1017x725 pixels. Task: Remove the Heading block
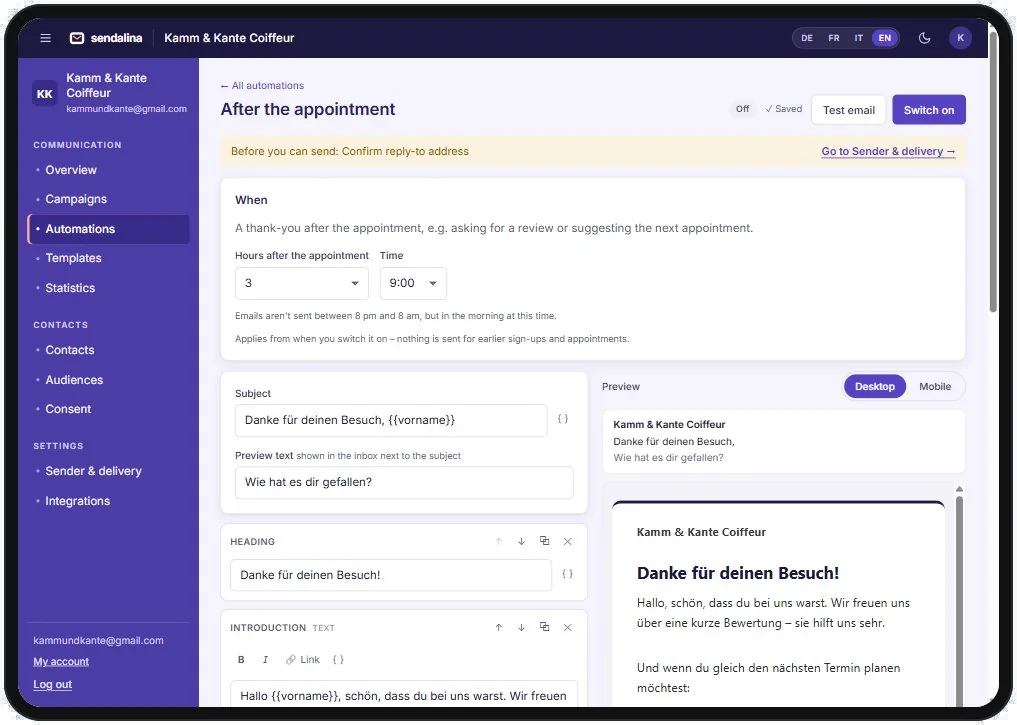click(x=568, y=541)
